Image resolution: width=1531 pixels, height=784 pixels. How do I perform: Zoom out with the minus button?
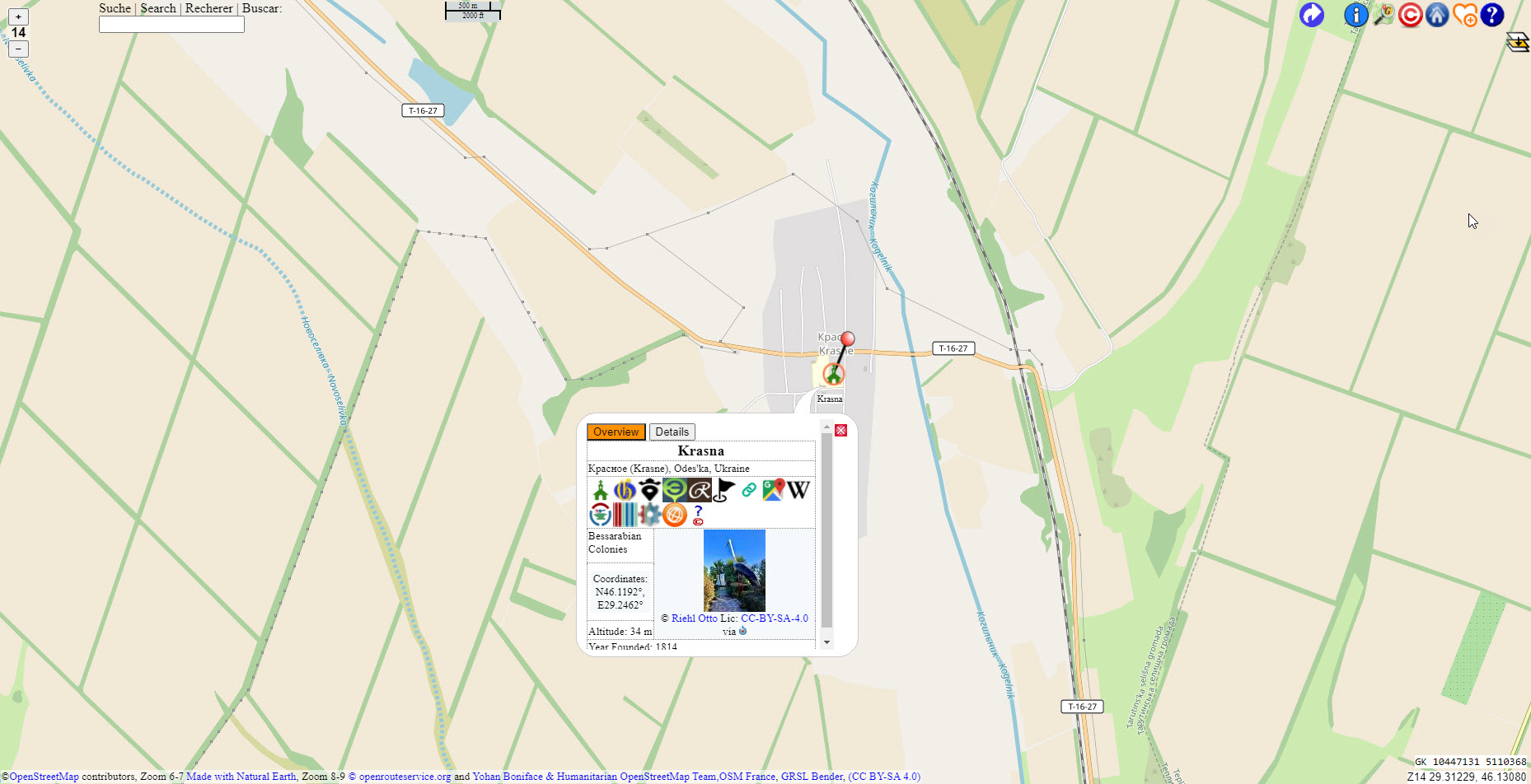click(18, 49)
